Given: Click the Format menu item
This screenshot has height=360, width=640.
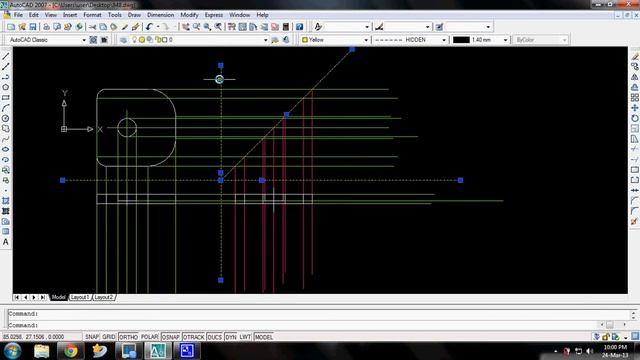Looking at the screenshot, I should coord(92,15).
